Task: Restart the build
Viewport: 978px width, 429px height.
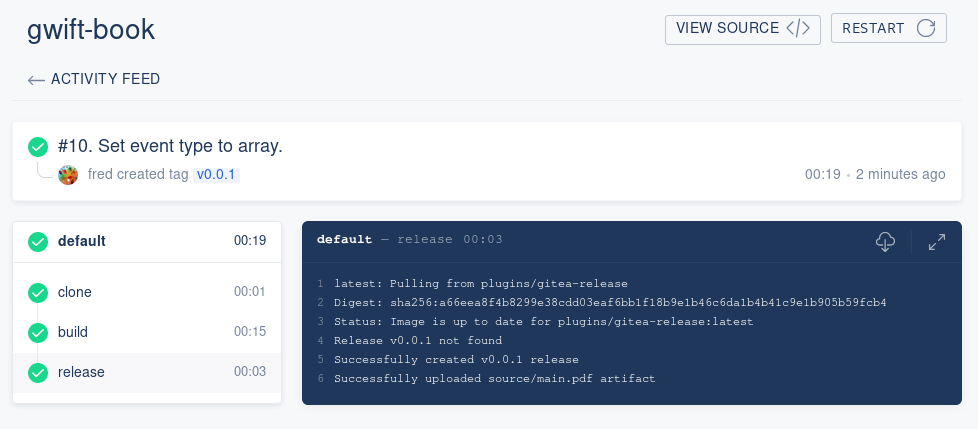Action: pyautogui.click(x=889, y=29)
